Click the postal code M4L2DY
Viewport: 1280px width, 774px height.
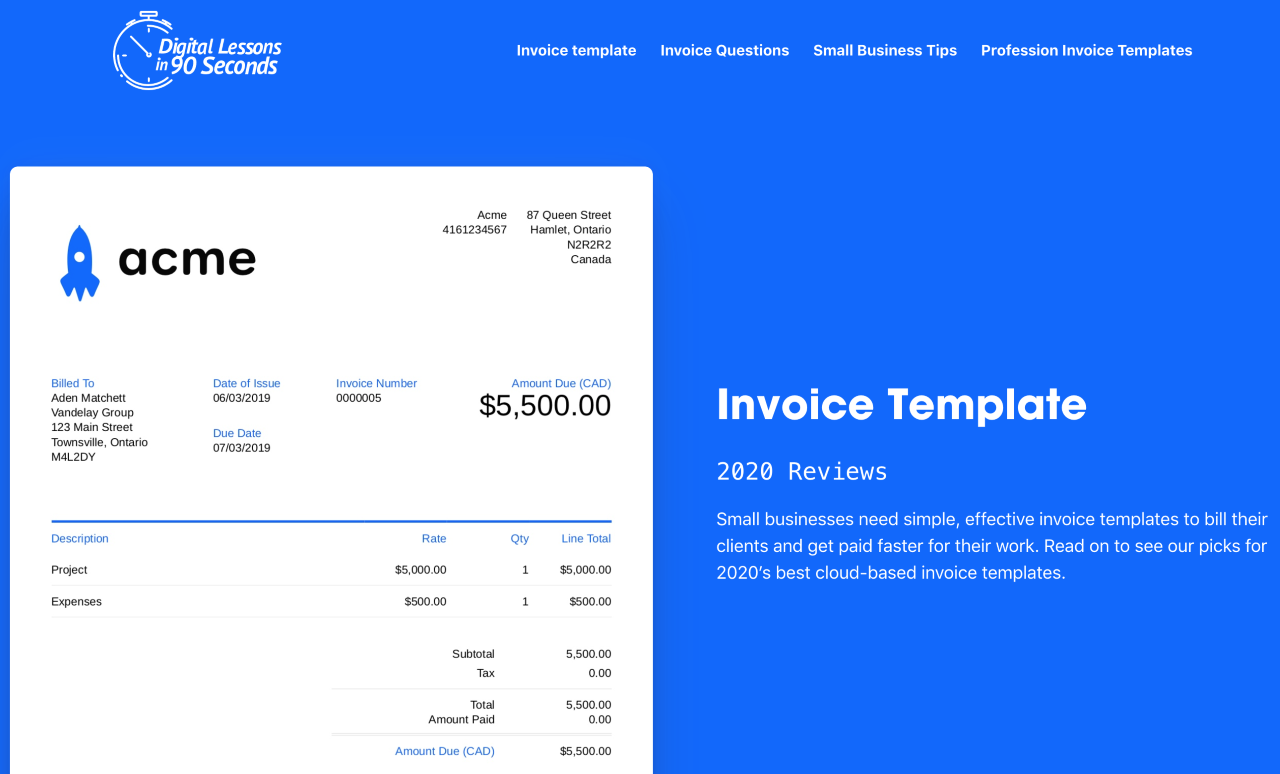coord(73,457)
